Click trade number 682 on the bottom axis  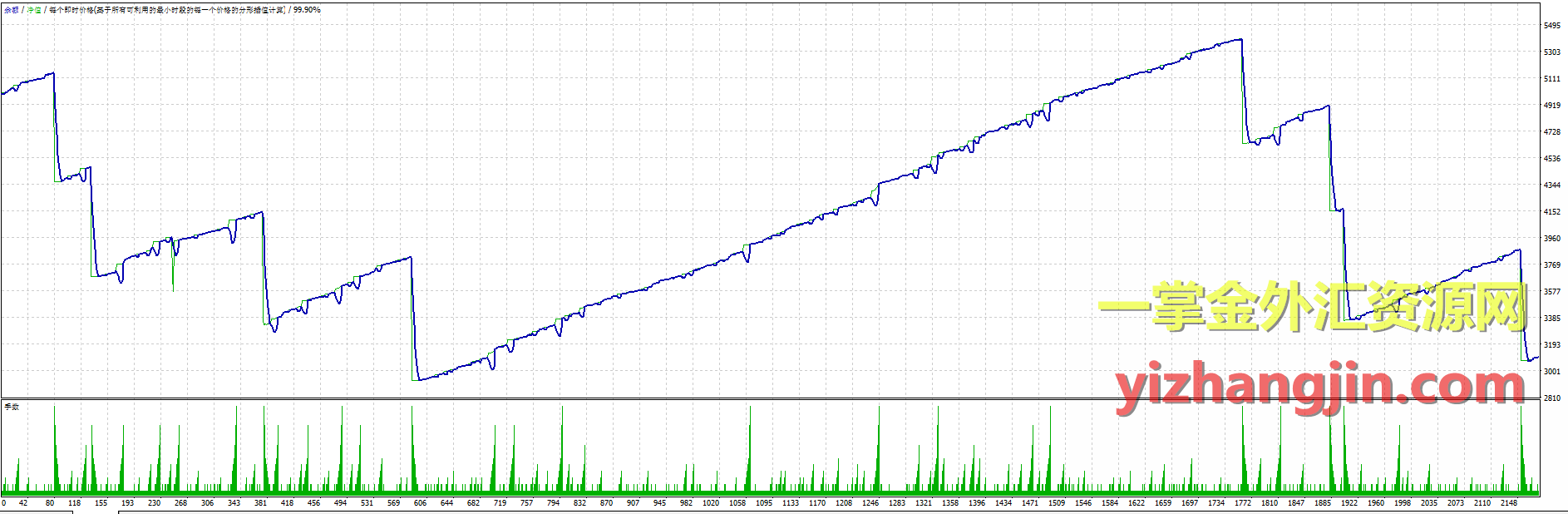pos(473,503)
